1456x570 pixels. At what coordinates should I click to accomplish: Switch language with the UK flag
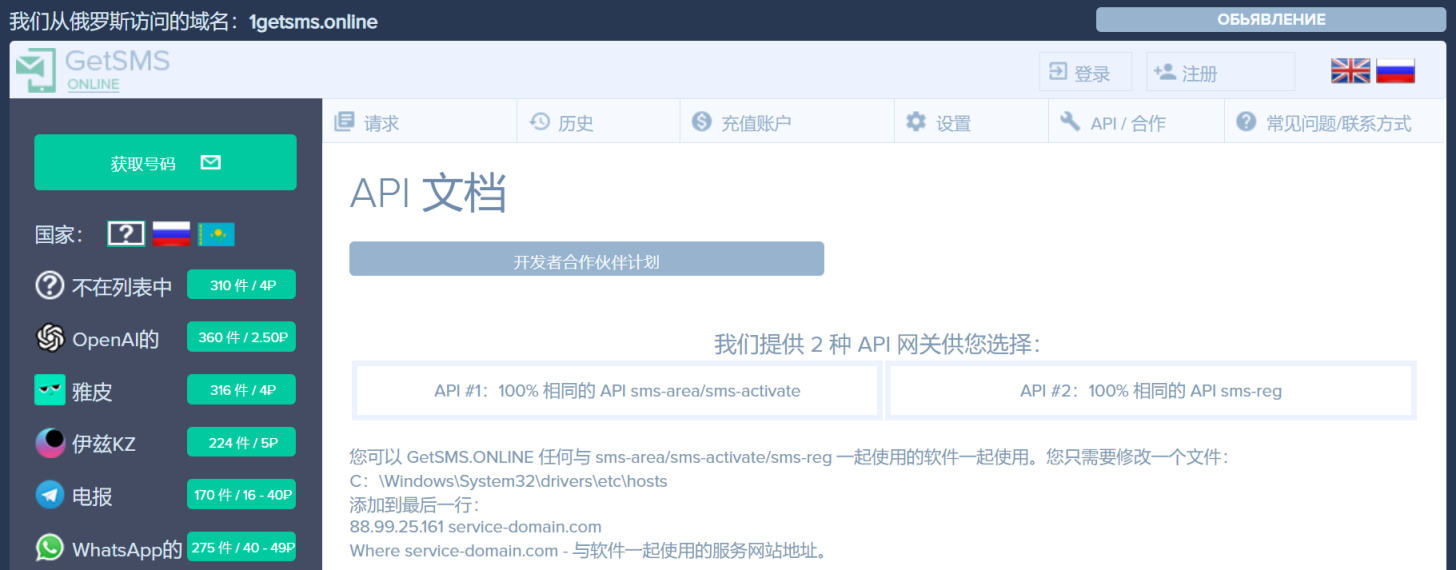tap(1350, 71)
